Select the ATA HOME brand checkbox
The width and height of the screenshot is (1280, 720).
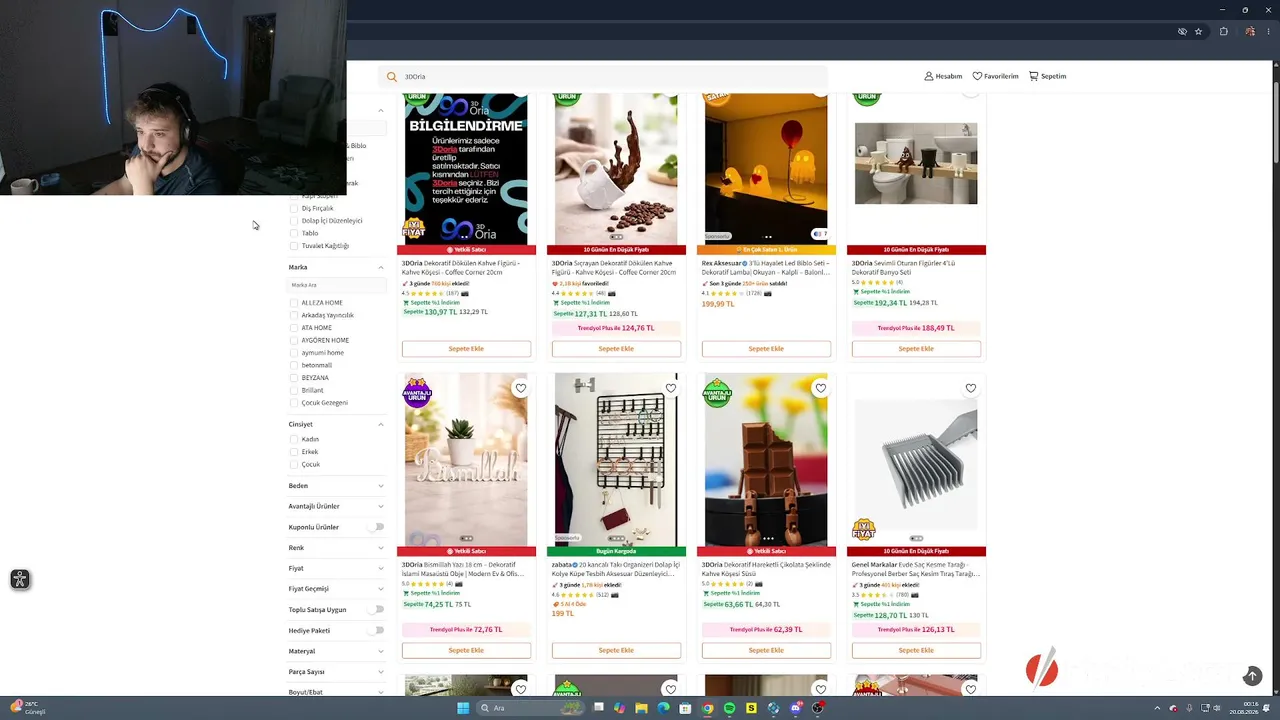[x=294, y=328]
